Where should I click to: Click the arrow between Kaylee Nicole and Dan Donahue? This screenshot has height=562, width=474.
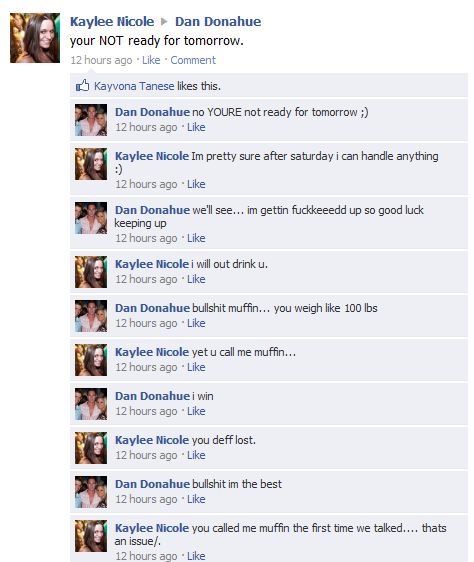pos(164,22)
